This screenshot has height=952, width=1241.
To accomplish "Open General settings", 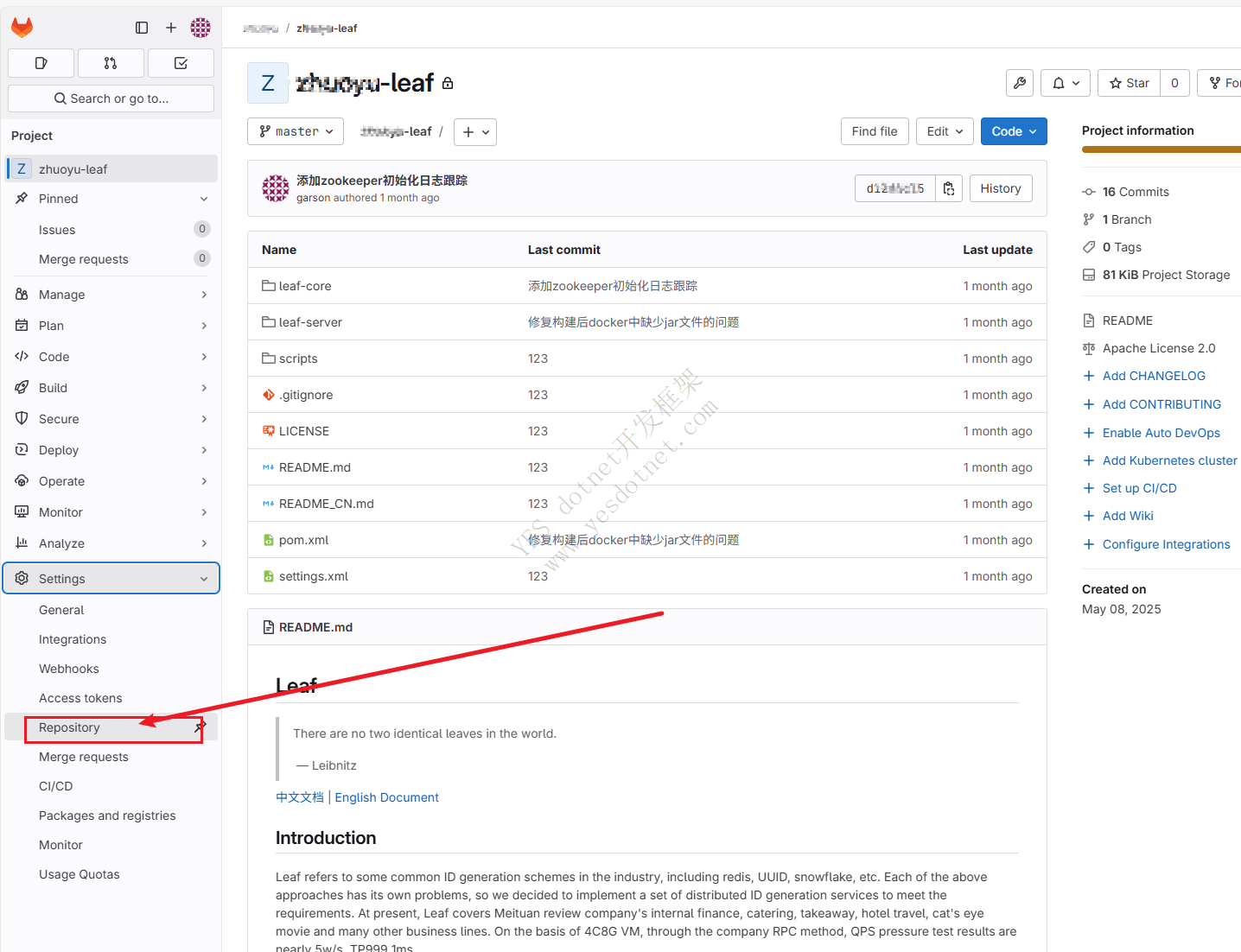I will point(111,610).
